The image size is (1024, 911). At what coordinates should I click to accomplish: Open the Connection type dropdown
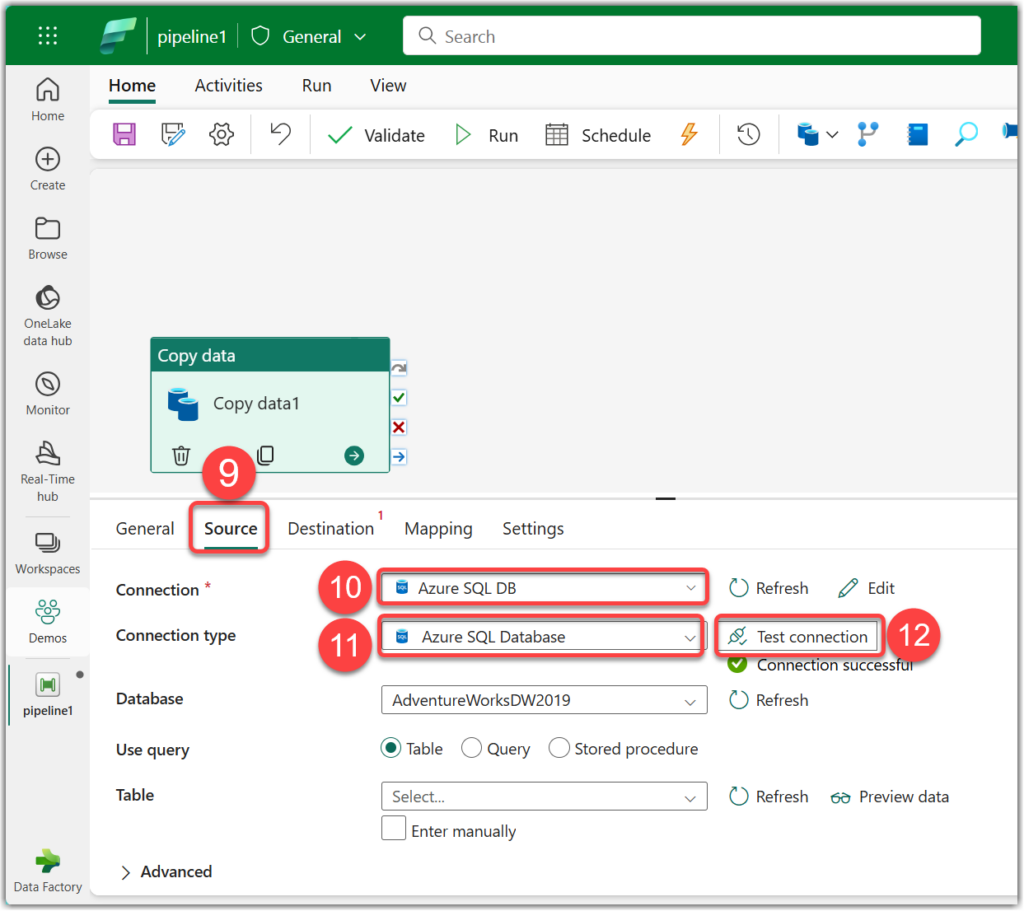point(543,636)
